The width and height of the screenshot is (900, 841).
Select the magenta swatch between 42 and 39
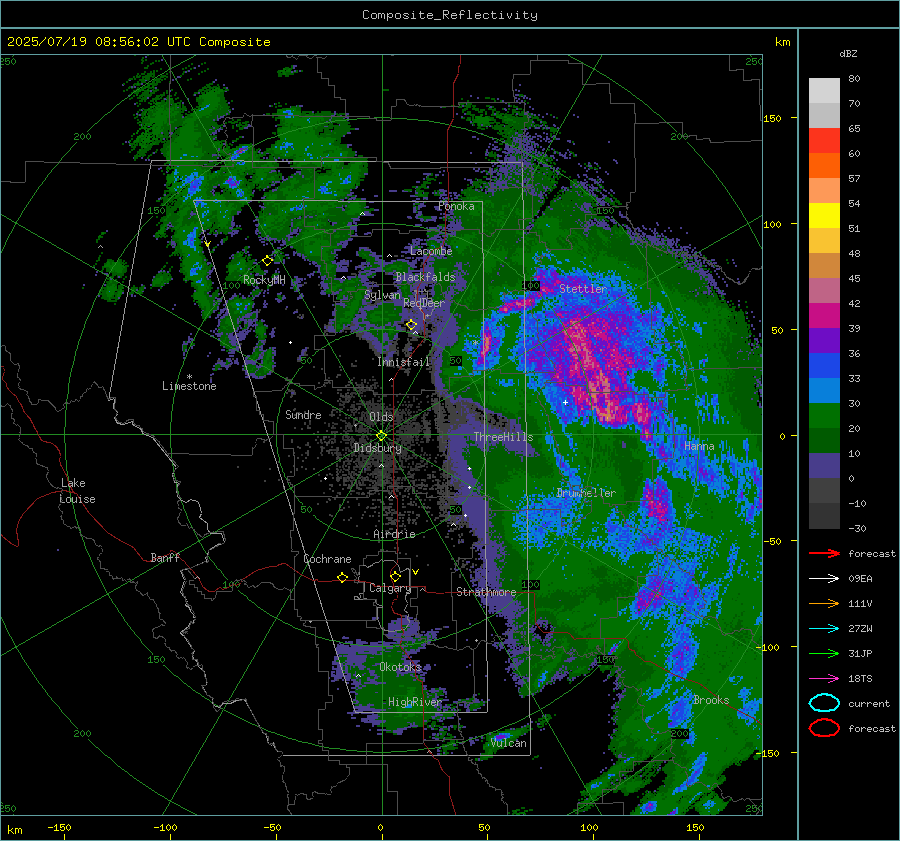point(824,315)
